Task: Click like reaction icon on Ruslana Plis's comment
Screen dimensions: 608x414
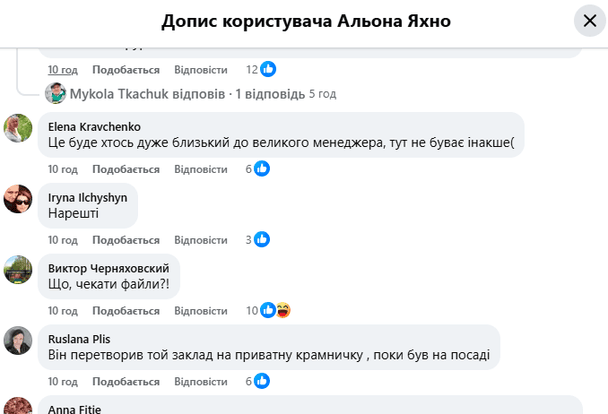Action: [x=262, y=381]
